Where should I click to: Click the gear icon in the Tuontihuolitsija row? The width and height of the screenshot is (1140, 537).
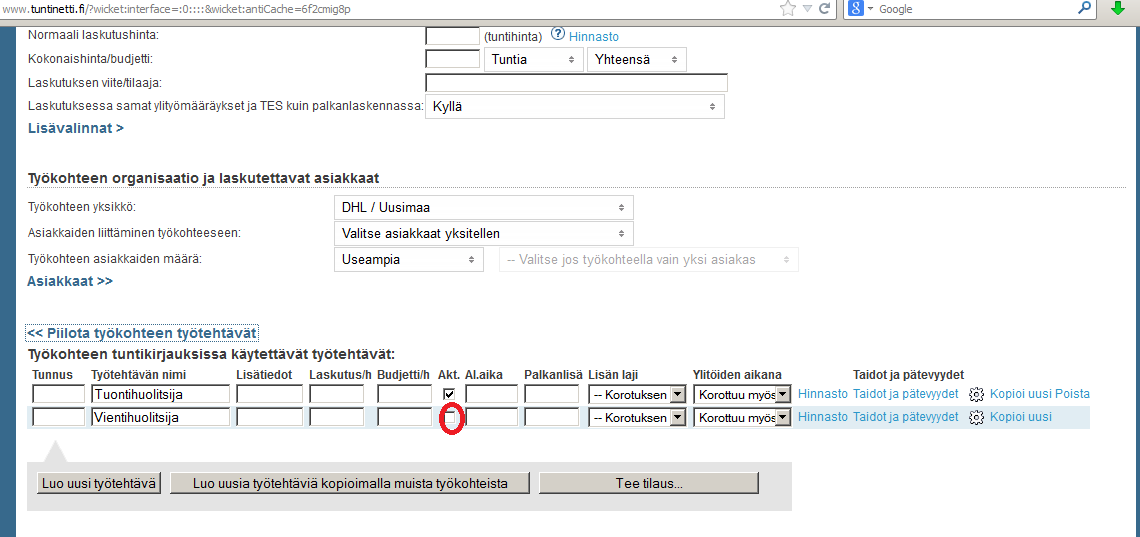tap(976, 394)
